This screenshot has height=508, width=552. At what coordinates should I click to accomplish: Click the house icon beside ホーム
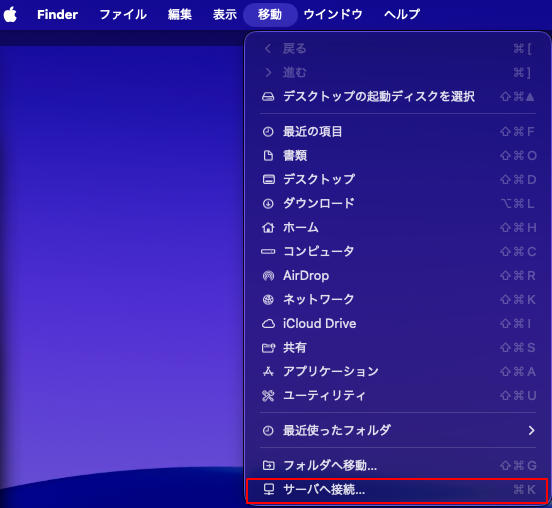tap(268, 227)
